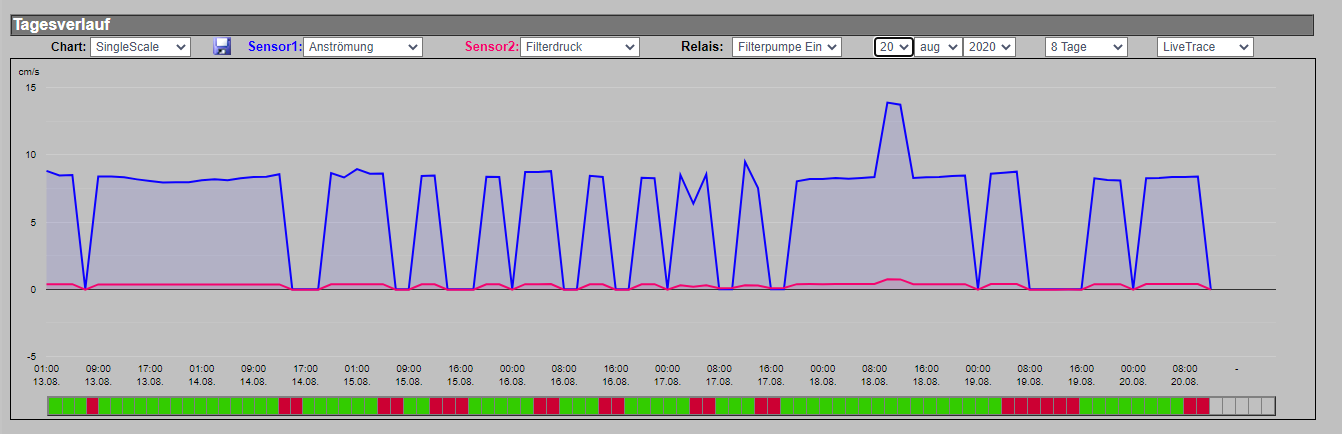Click the 15 value on y-axis

pos(30,88)
